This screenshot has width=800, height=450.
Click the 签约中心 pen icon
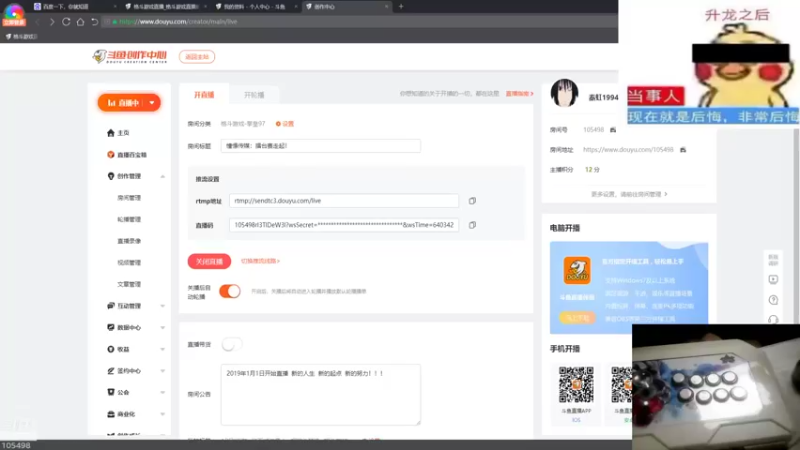tap(111, 371)
